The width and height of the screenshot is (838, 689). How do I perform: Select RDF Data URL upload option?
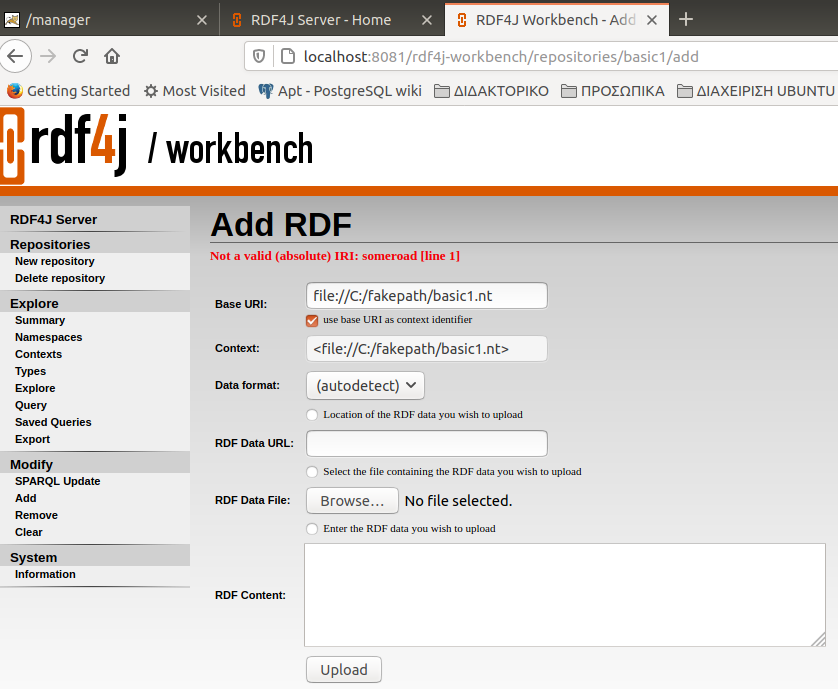311,414
